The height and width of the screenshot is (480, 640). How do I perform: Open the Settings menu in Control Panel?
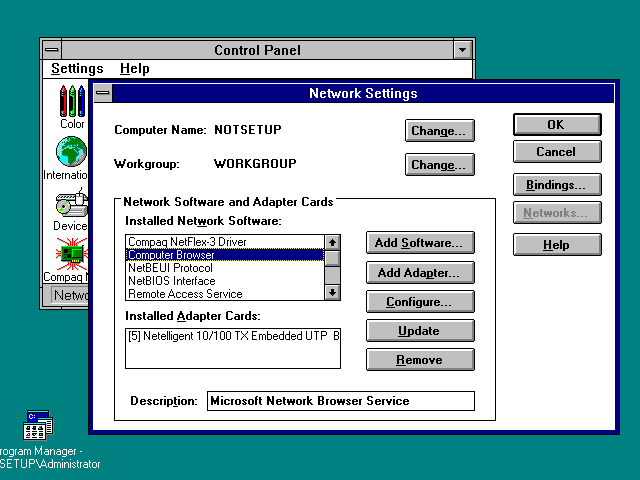click(x=77, y=69)
